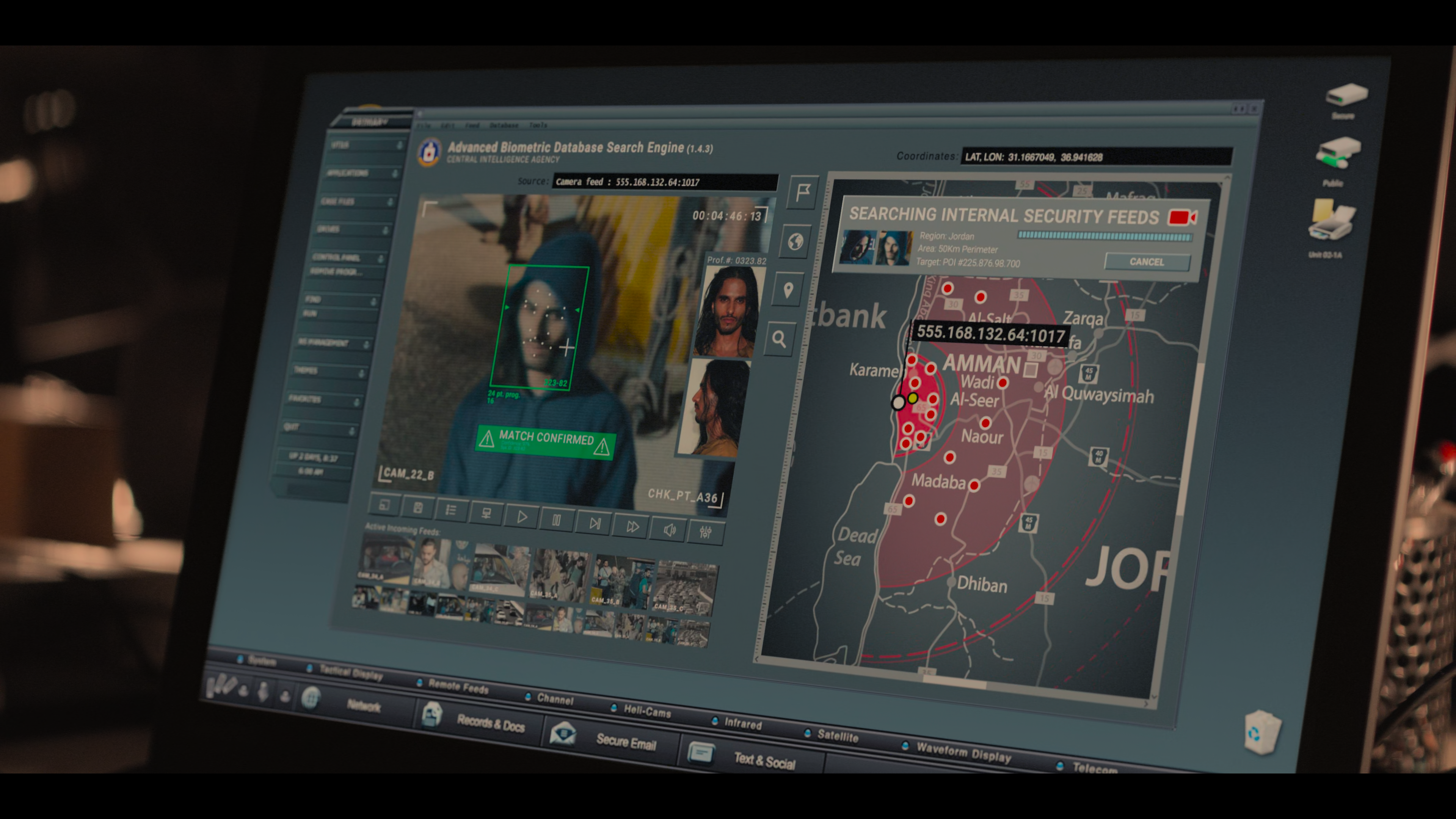Viewport: 1456px width, 819px height.
Task: Click the fast-forward playback icon
Action: click(x=632, y=527)
